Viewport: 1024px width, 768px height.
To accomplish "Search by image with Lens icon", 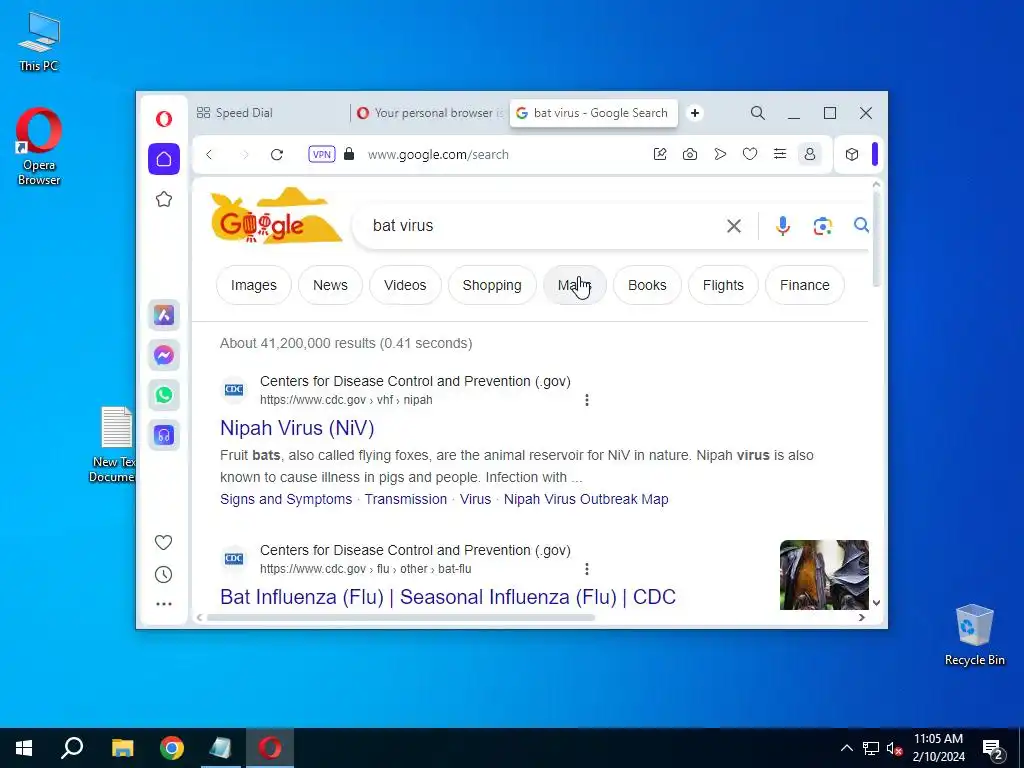I will [x=822, y=226].
